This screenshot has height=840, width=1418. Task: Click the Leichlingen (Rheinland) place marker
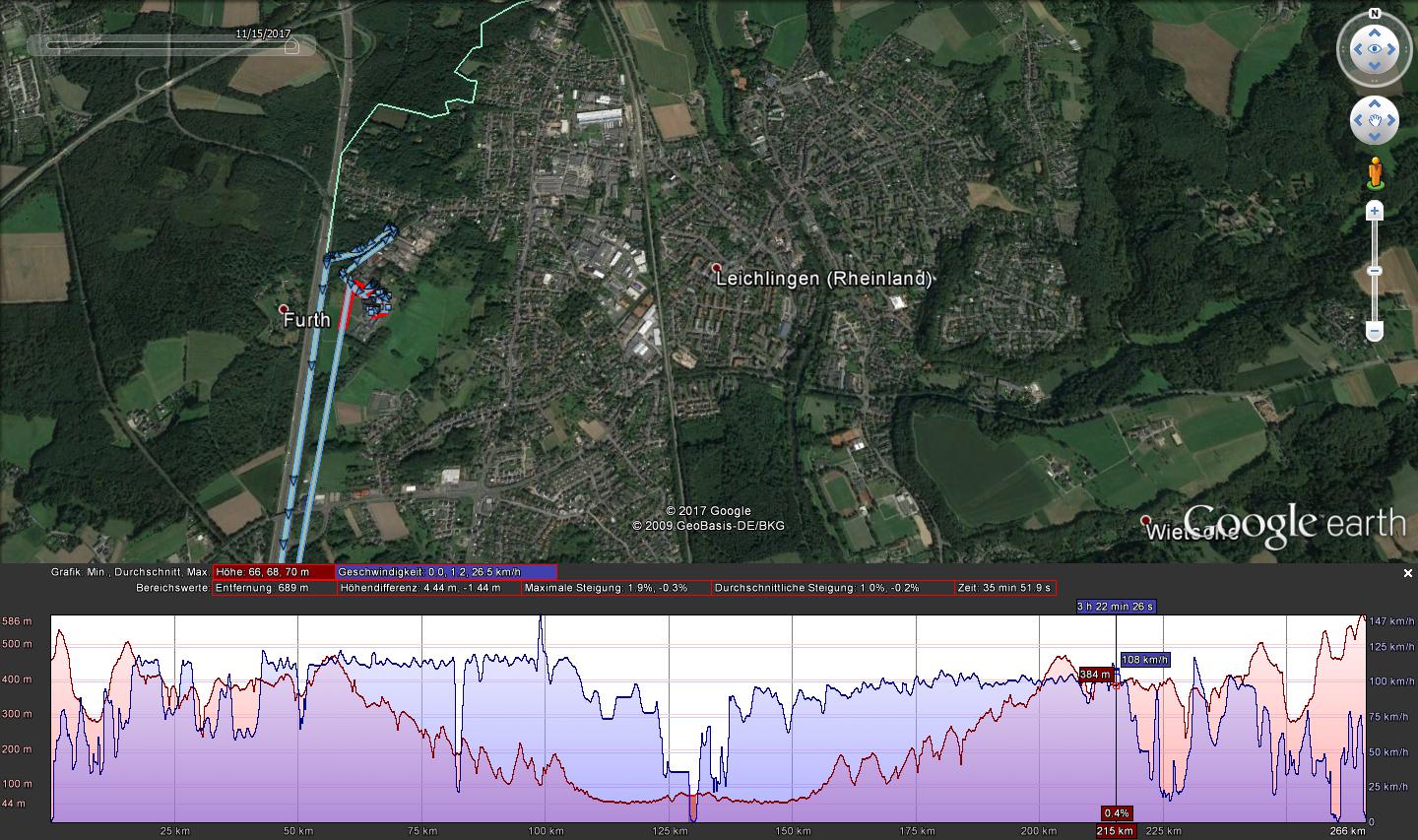point(717,268)
